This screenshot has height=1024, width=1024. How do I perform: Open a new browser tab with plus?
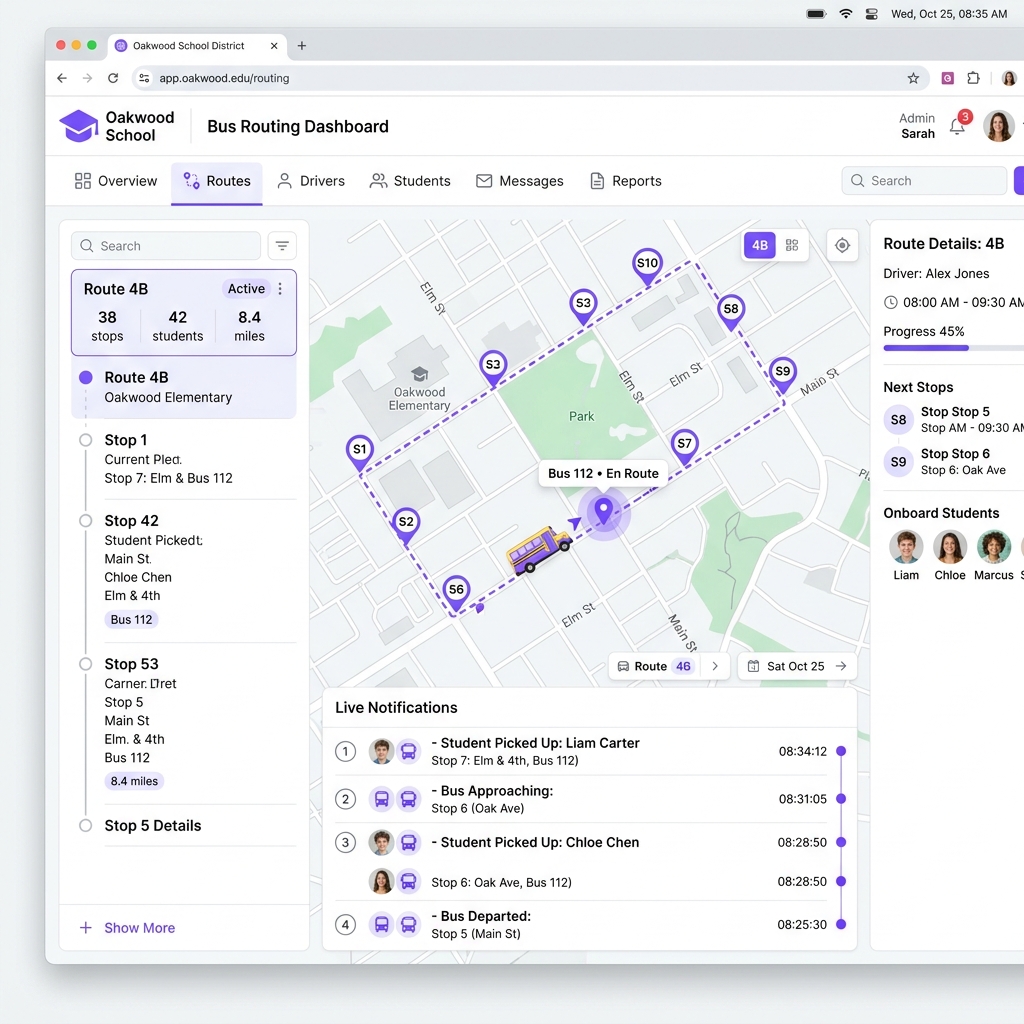pyautogui.click(x=302, y=46)
